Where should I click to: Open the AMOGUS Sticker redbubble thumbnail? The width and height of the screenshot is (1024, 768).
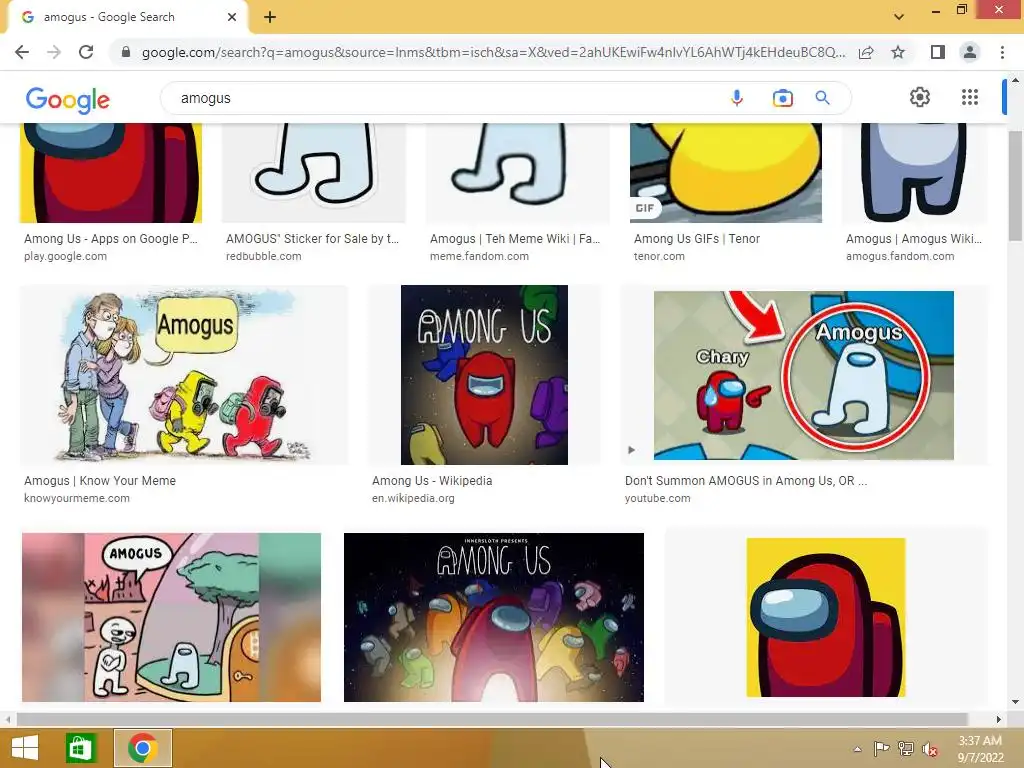click(314, 173)
